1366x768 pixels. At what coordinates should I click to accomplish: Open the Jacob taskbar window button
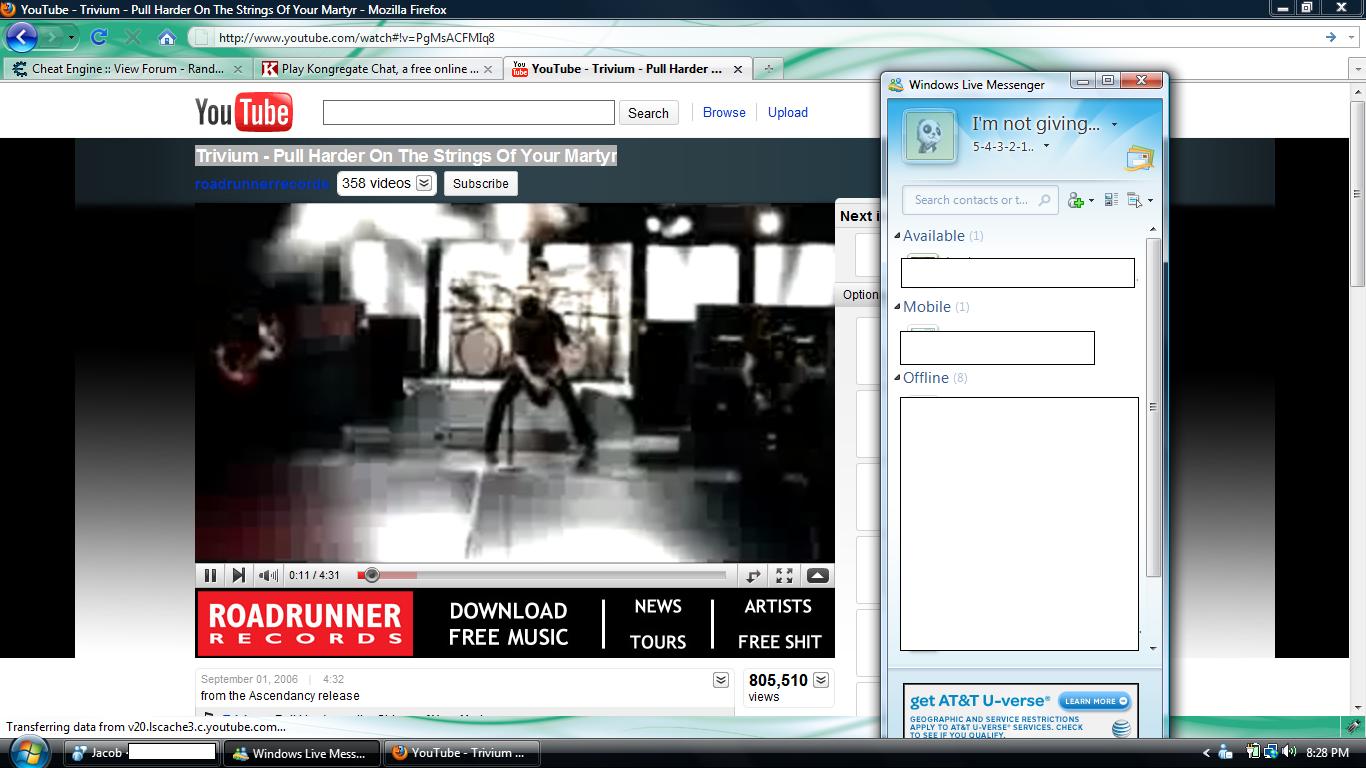click(142, 753)
